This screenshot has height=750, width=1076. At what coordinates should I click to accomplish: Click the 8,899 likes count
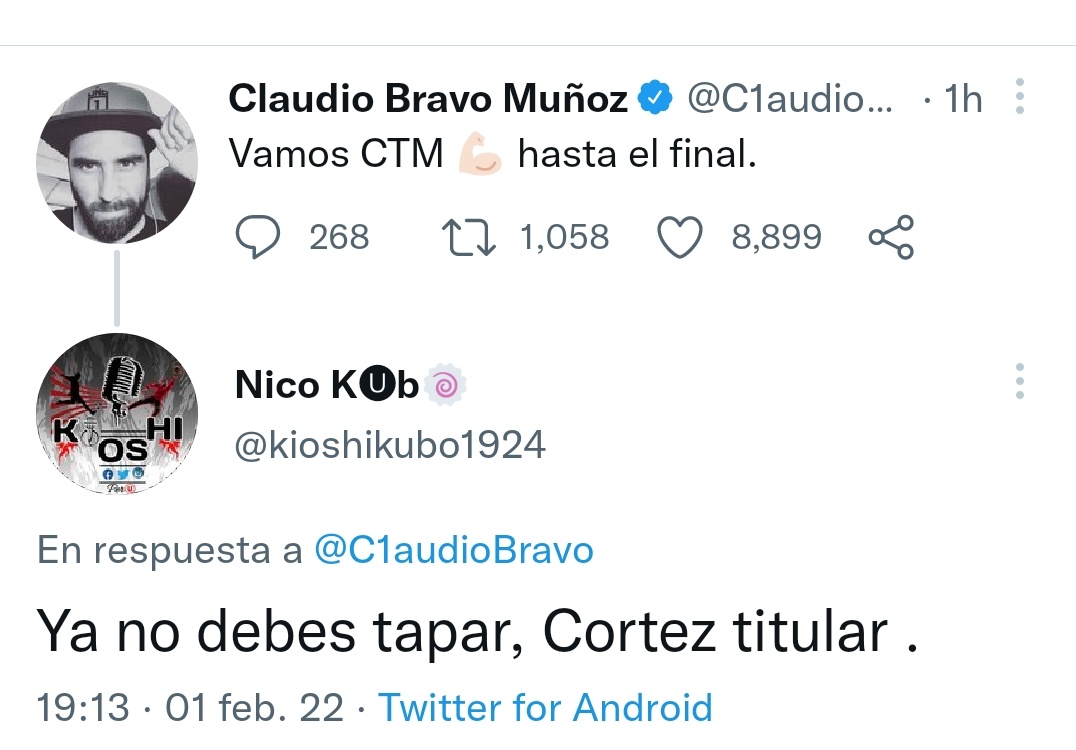click(776, 238)
